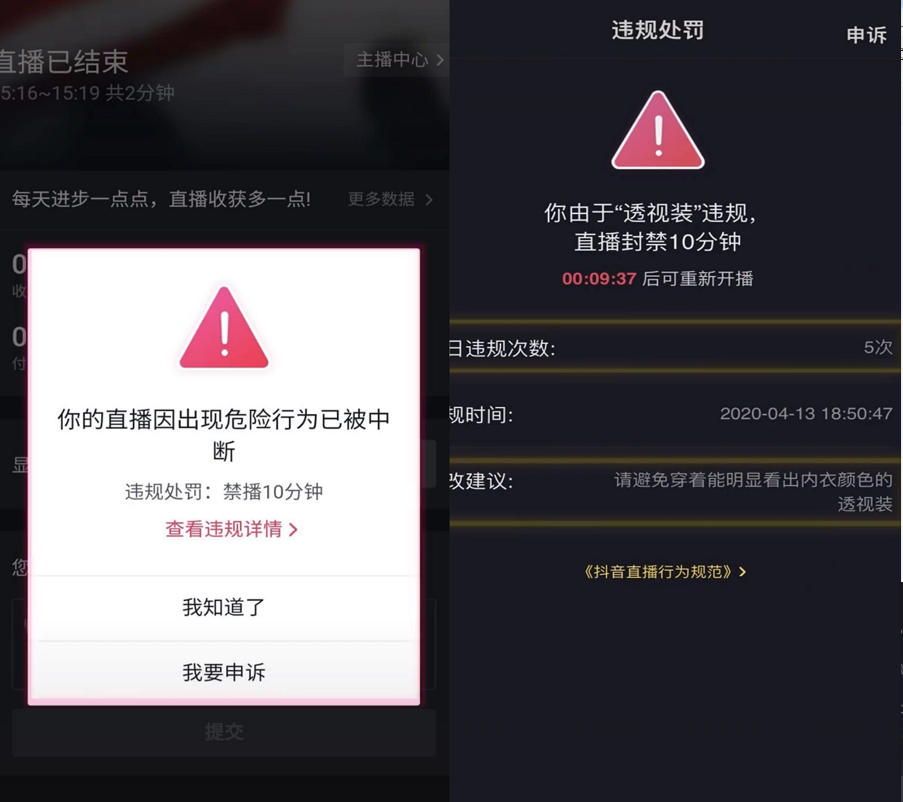This screenshot has height=802, width=903.
Task: Click the warning triangle on the 违规处罚 page
Action: 658,130
